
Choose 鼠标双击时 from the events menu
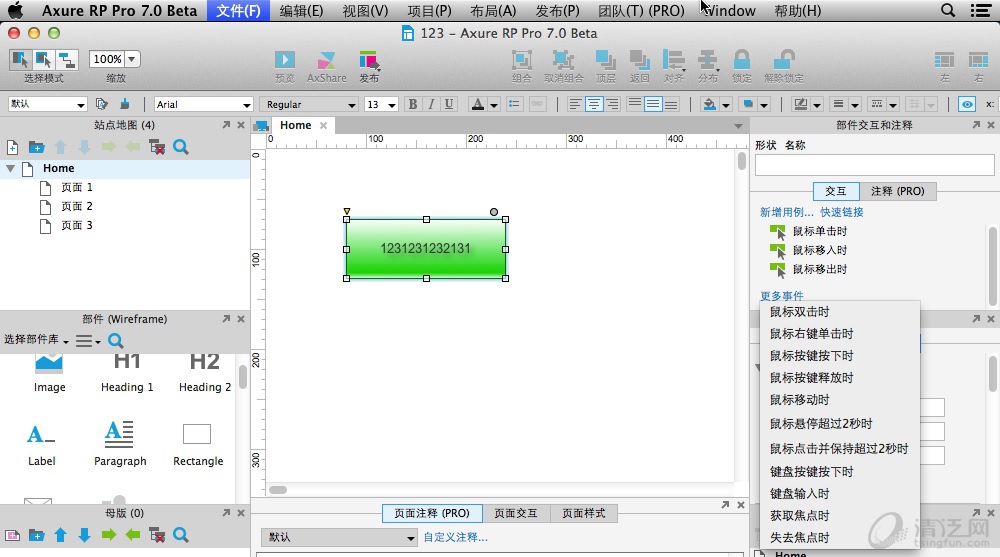tap(799, 312)
